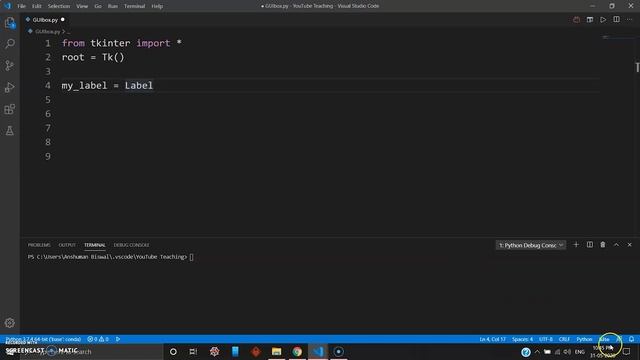
Task: Click the status bar run play icon
Action: (118, 339)
